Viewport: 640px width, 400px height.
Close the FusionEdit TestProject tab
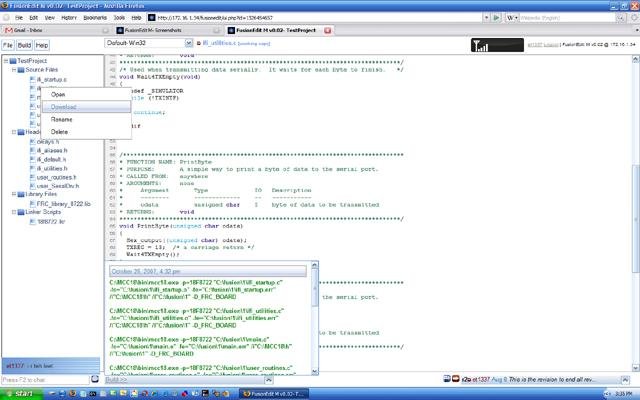tap(327, 30)
